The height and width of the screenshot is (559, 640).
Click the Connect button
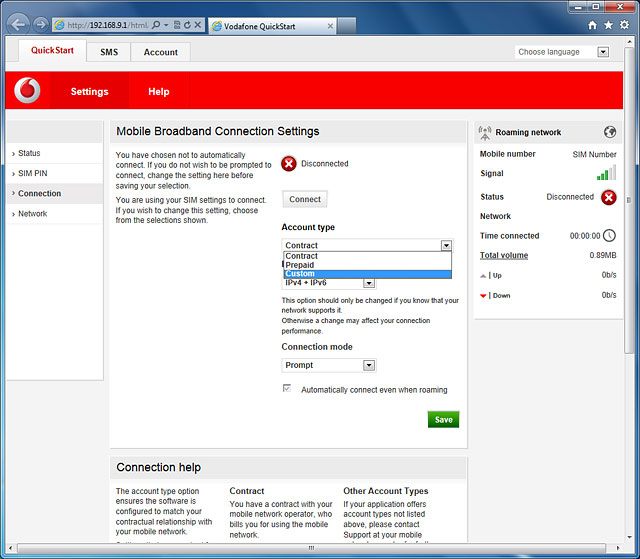(305, 199)
